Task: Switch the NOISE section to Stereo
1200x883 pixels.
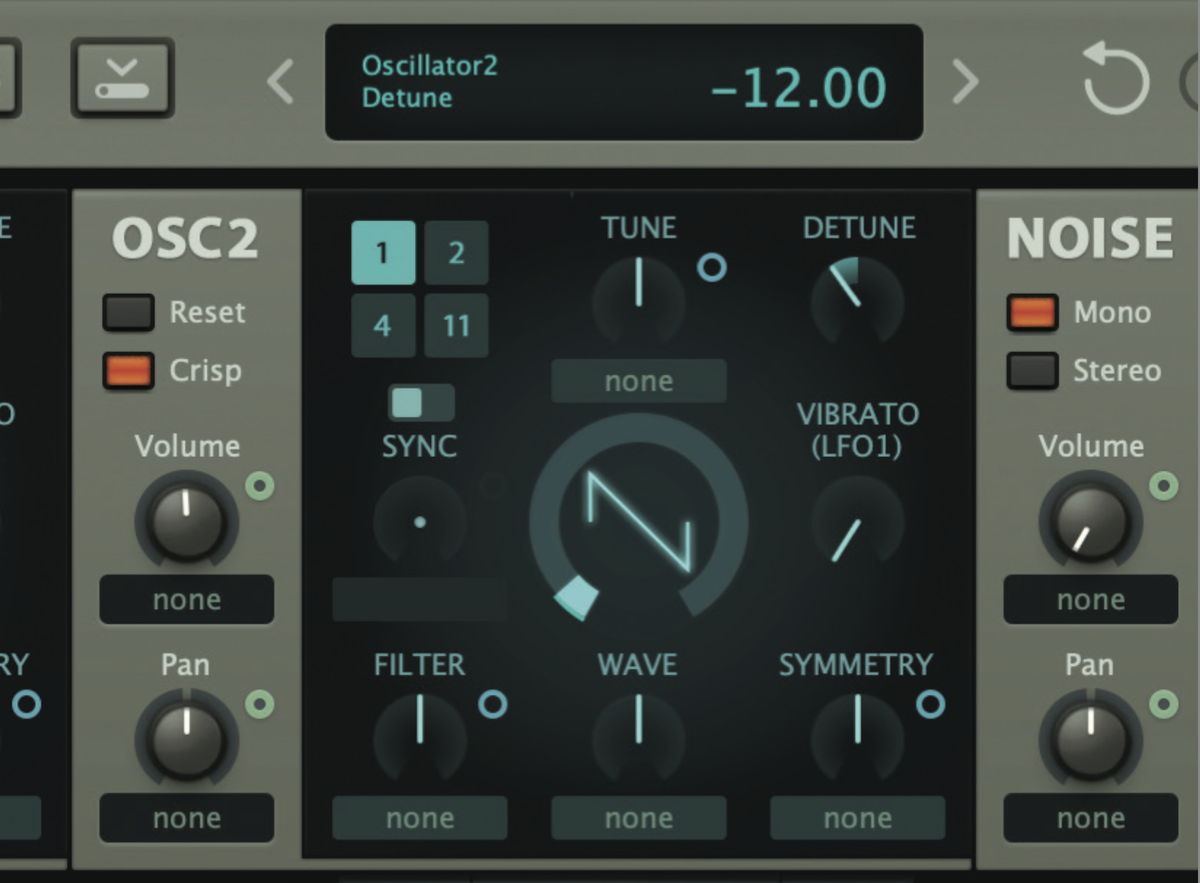Action: [1033, 371]
